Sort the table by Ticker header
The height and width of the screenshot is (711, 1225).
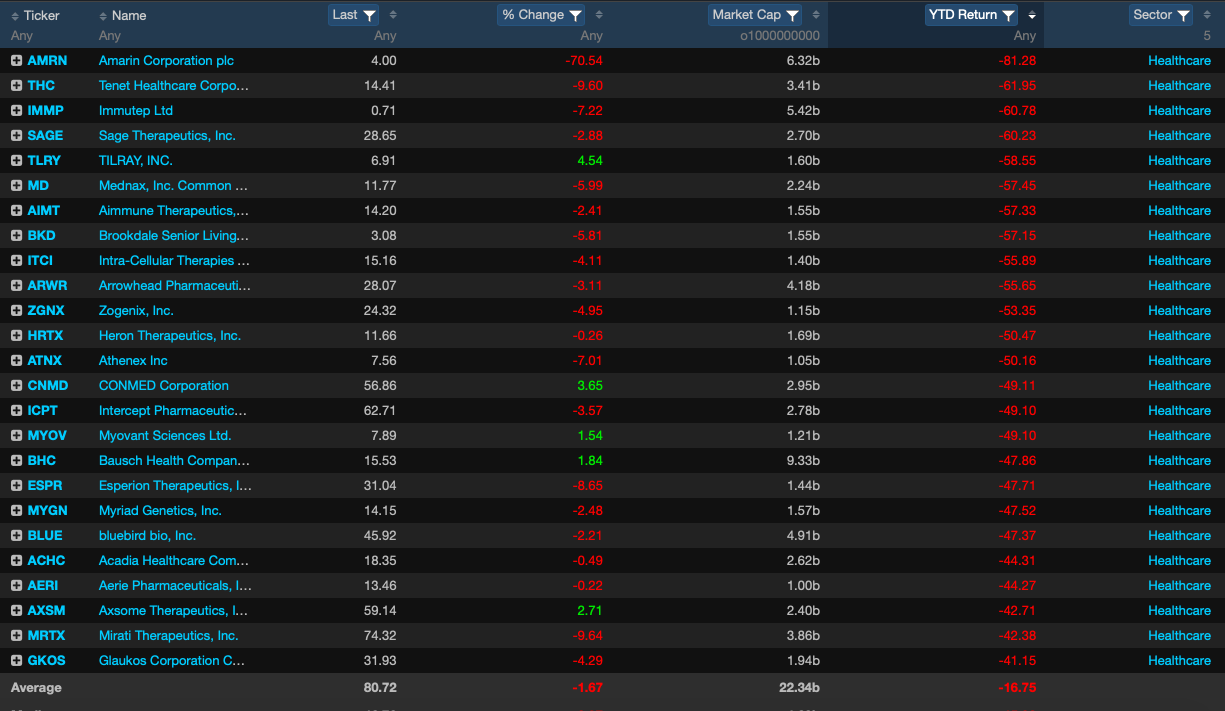pyautogui.click(x=35, y=15)
